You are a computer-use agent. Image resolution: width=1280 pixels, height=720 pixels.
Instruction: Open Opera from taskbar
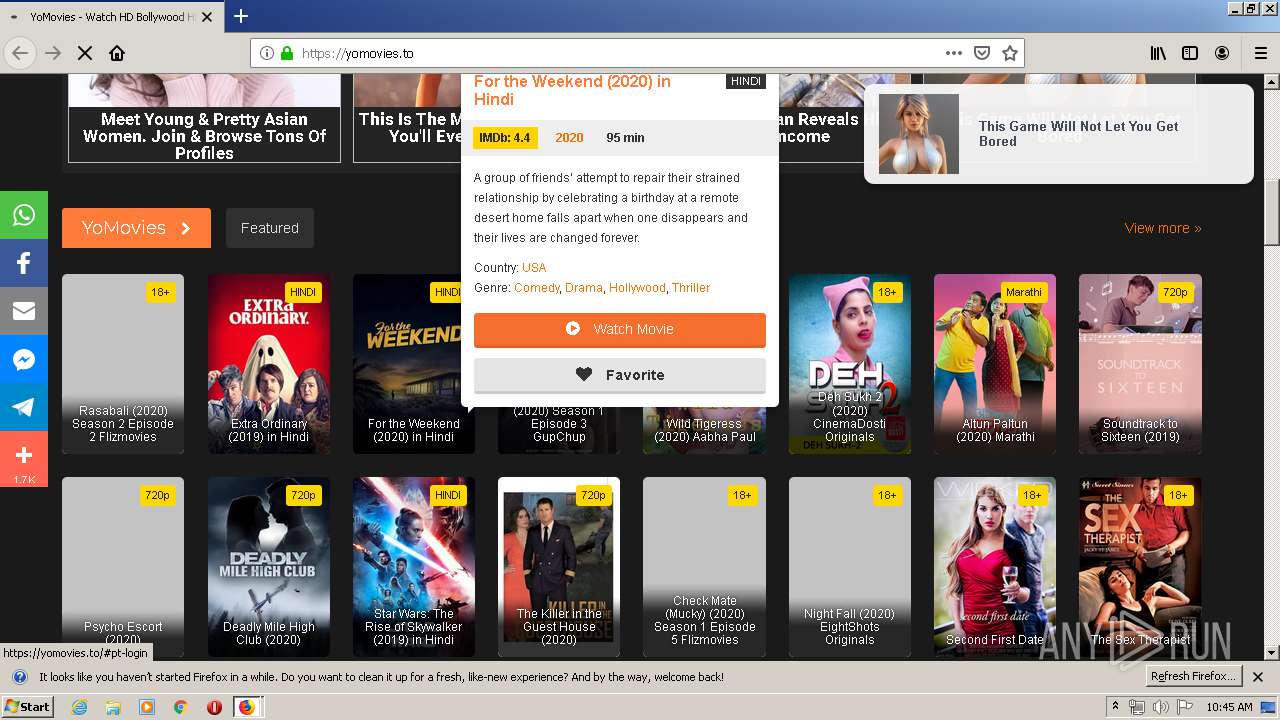(214, 707)
